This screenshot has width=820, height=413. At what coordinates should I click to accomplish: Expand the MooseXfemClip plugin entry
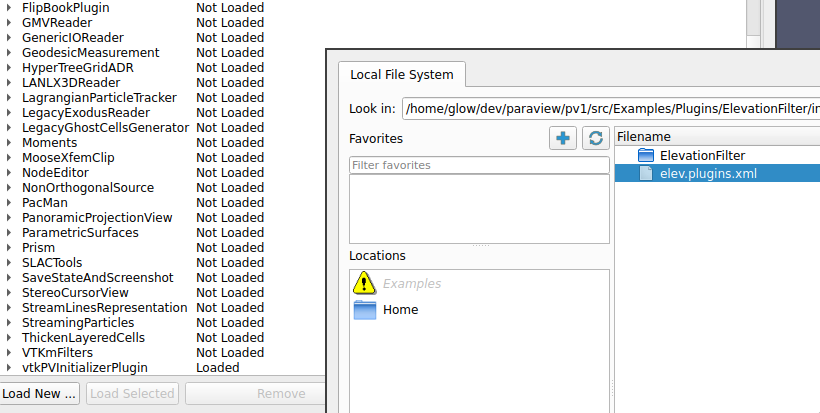tap(8, 158)
